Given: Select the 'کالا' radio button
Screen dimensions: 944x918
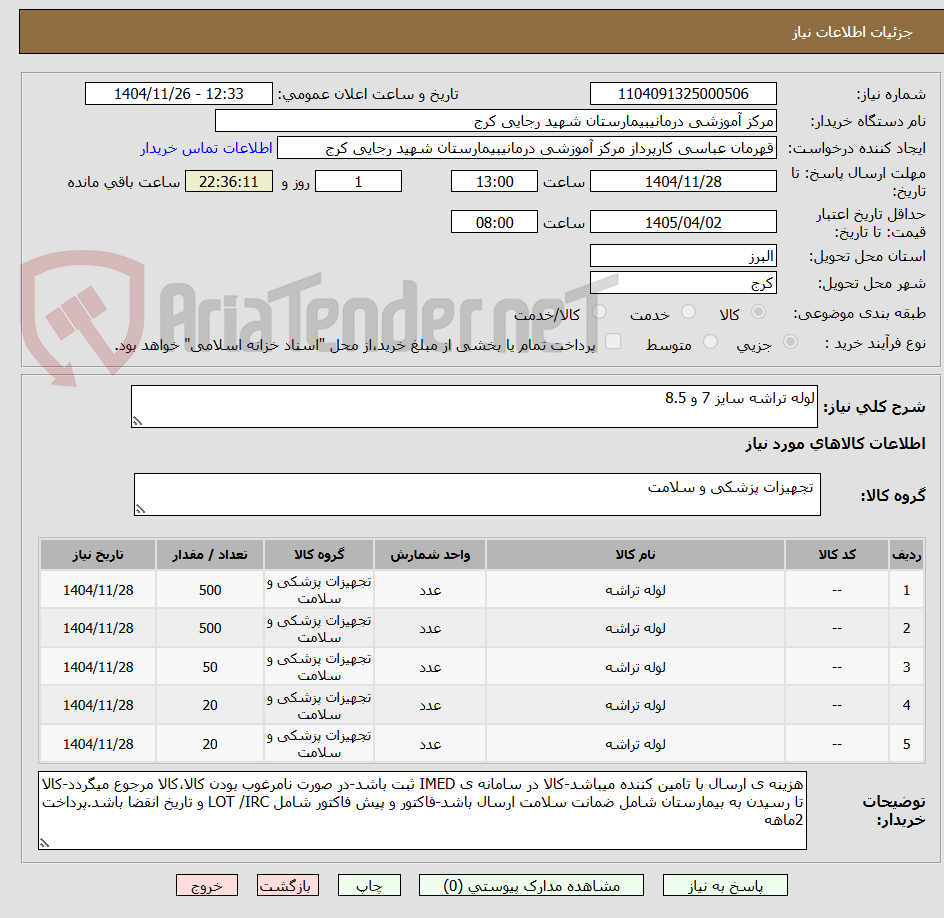Looking at the screenshot, I should tap(759, 312).
